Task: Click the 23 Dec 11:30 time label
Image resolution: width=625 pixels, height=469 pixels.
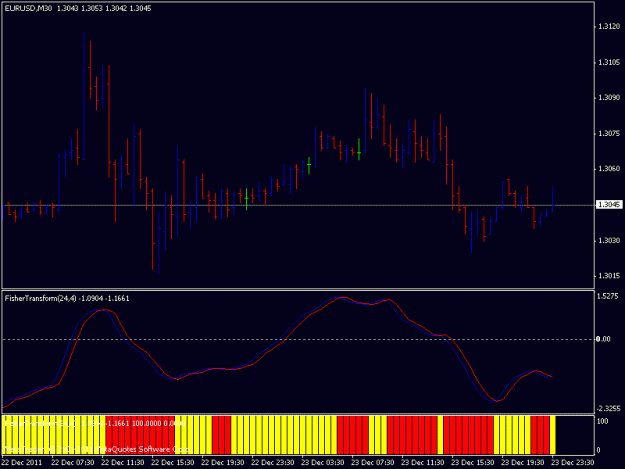Action: (x=423, y=462)
